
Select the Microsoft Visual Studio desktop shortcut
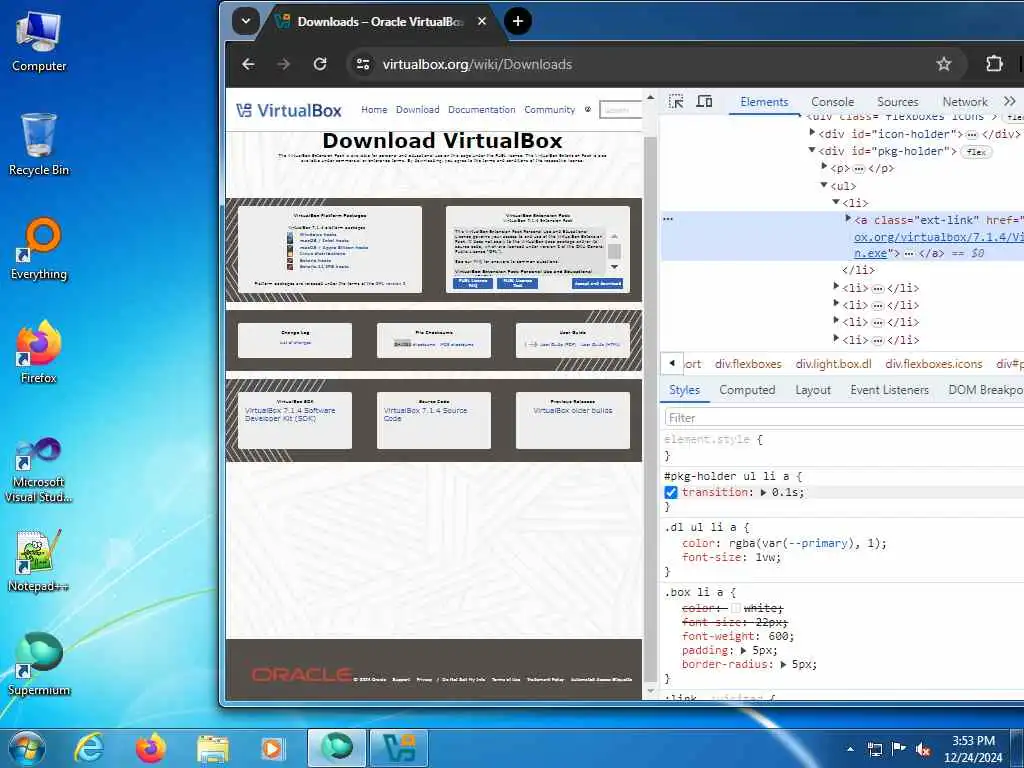click(39, 470)
